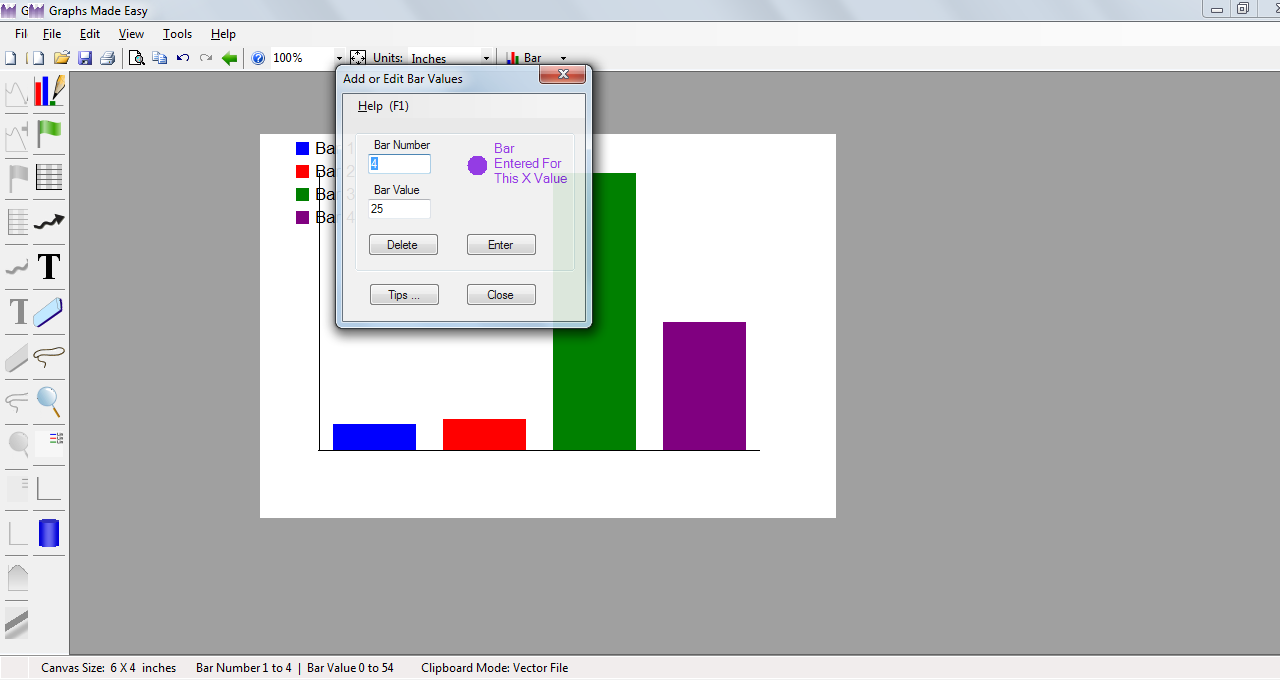Viewport: 1280px width, 680px height.
Task: Click the New blank document icon
Action: point(10,58)
